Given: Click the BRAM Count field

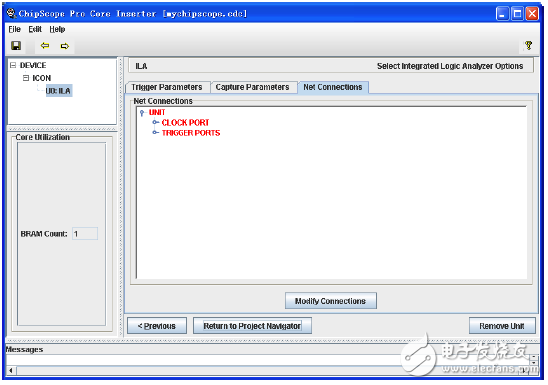Looking at the screenshot, I should click(85, 234).
